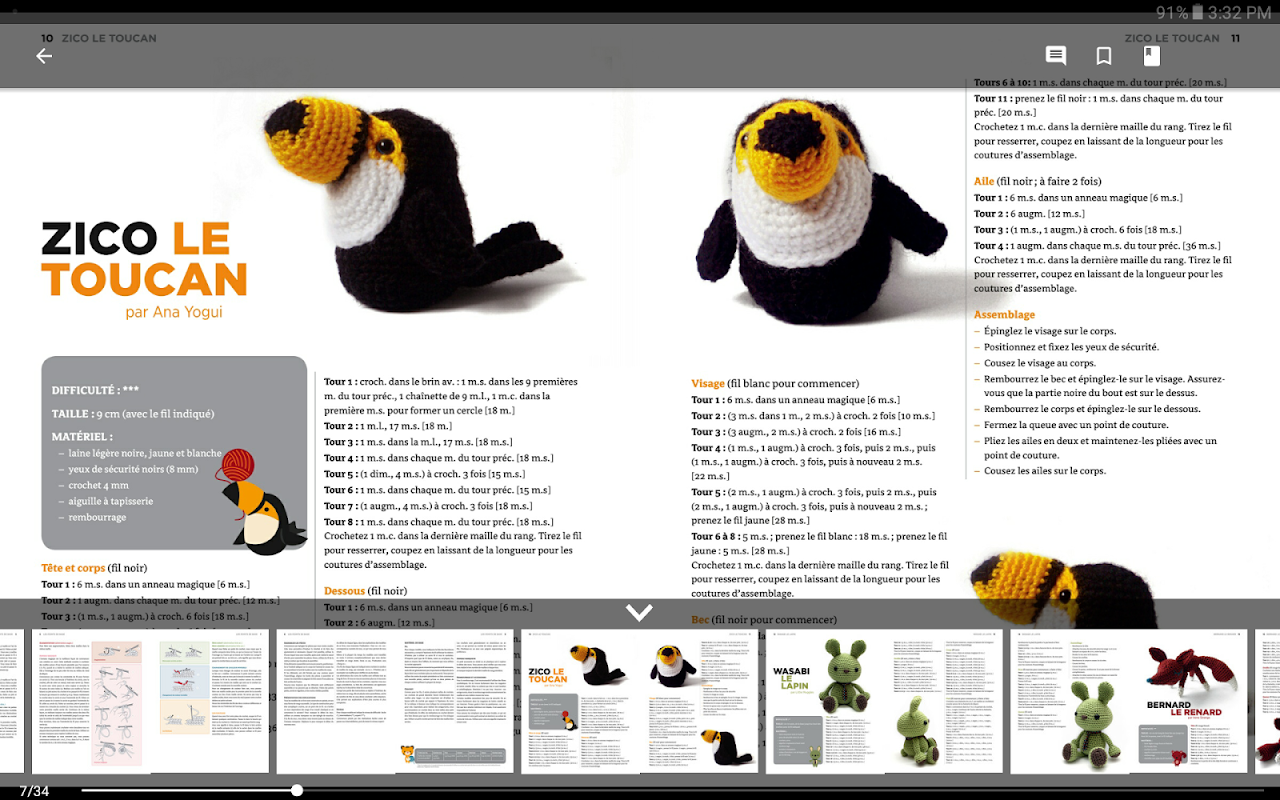
Task: Tap the battery indicator in the status bar
Action: (1180, 13)
